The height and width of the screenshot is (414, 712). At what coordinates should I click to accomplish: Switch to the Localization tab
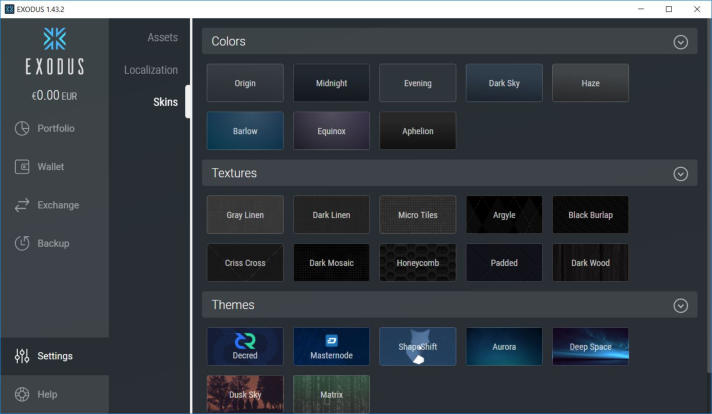click(x=151, y=70)
